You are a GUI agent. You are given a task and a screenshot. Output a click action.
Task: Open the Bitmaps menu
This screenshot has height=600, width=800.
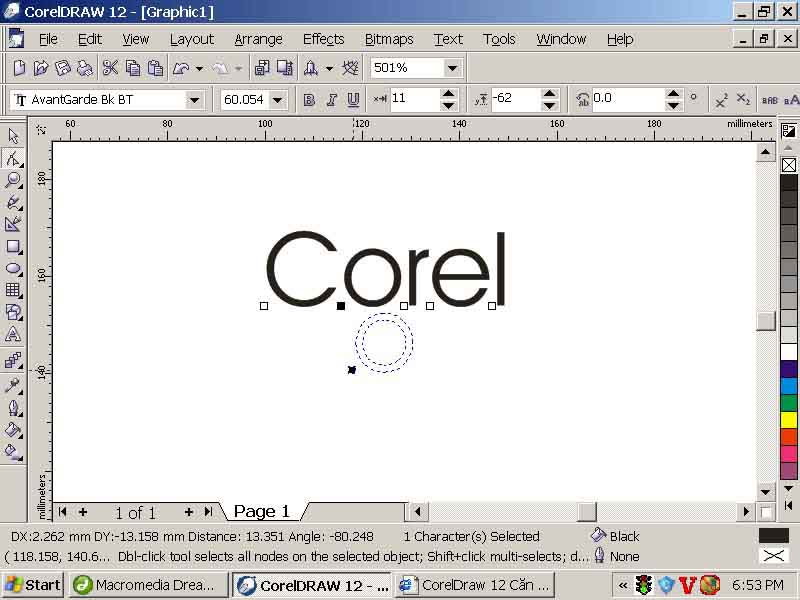tap(389, 39)
